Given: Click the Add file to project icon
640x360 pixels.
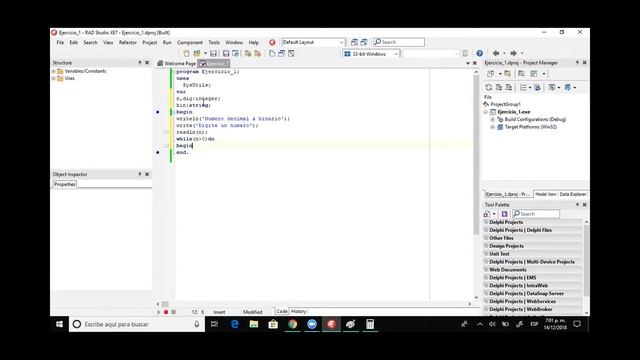Looking at the screenshot, I should [248, 53].
